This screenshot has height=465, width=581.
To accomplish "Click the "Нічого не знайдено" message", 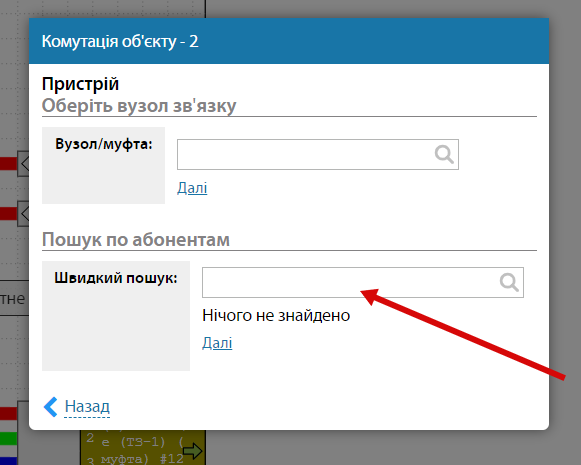I will [276, 315].
